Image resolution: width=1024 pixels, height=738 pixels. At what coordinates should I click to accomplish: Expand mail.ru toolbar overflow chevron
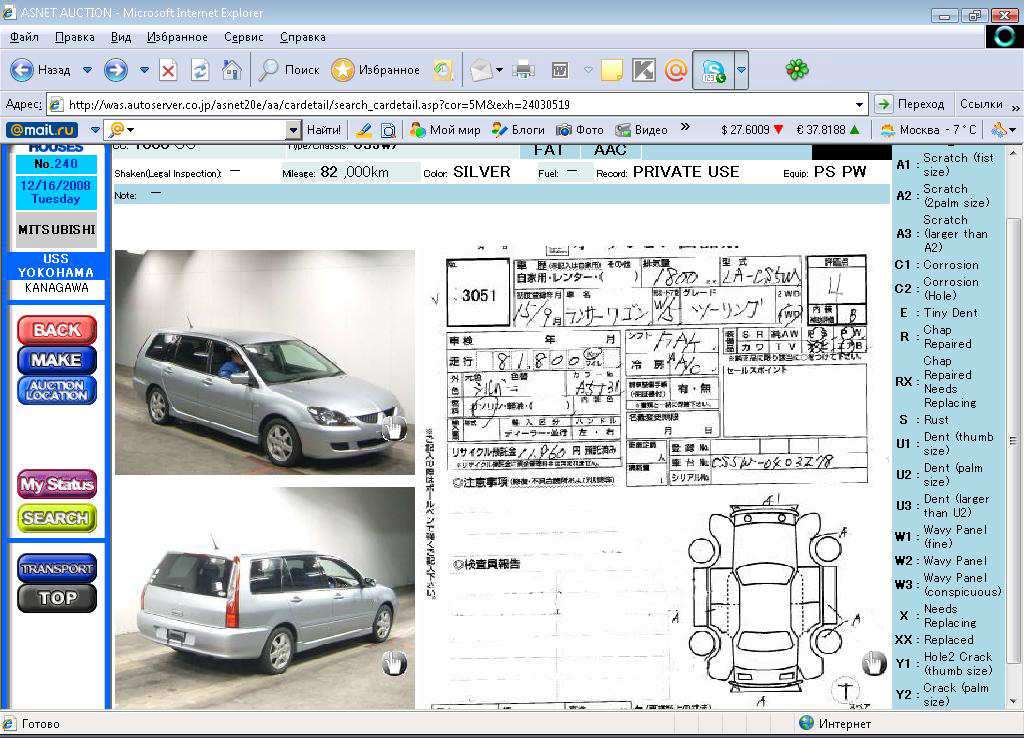tap(685, 127)
